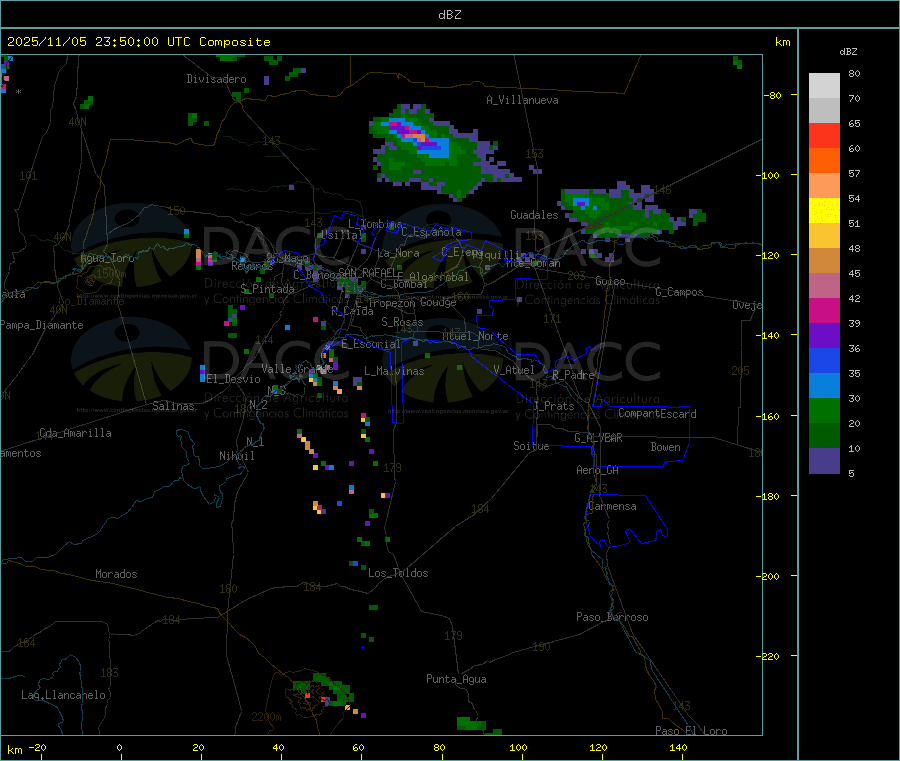The height and width of the screenshot is (761, 900).
Task: Click the Agua_Toro map label
Action: [x=107, y=258]
